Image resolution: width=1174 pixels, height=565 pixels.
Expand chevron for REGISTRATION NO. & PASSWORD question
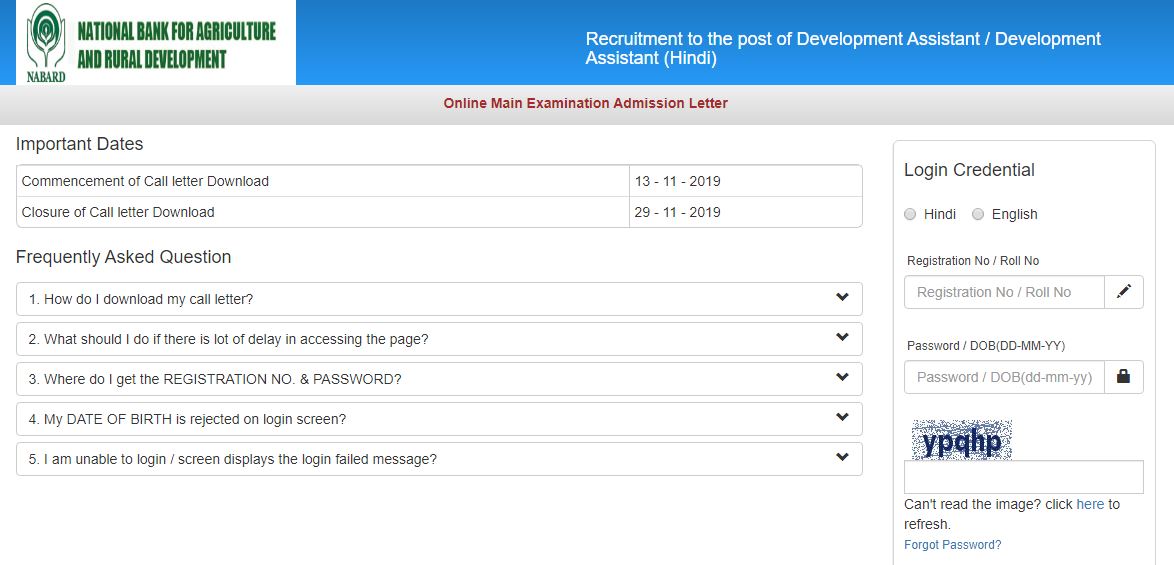click(842, 378)
